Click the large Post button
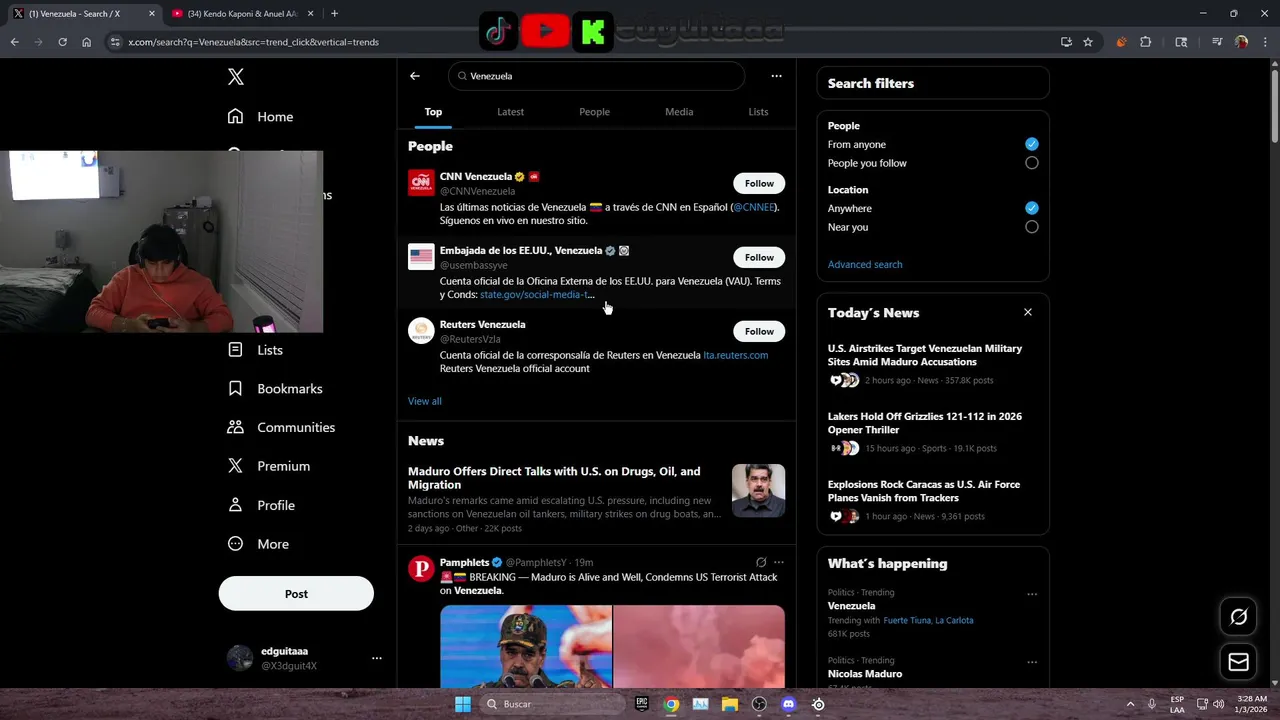The width and height of the screenshot is (1280, 720). pos(296,594)
